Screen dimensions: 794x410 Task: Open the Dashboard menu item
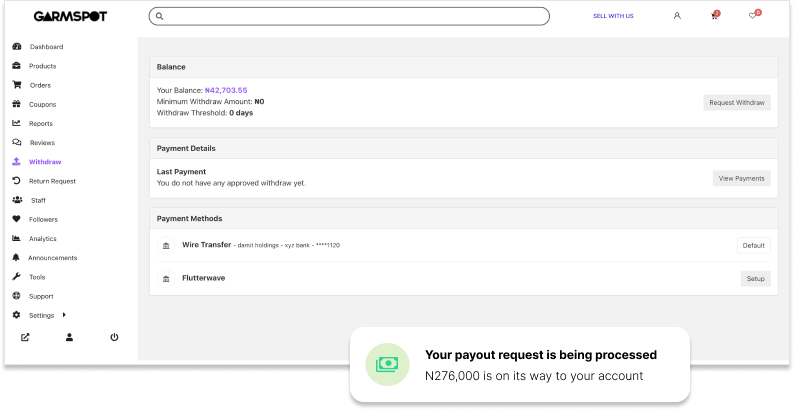tap(46, 47)
